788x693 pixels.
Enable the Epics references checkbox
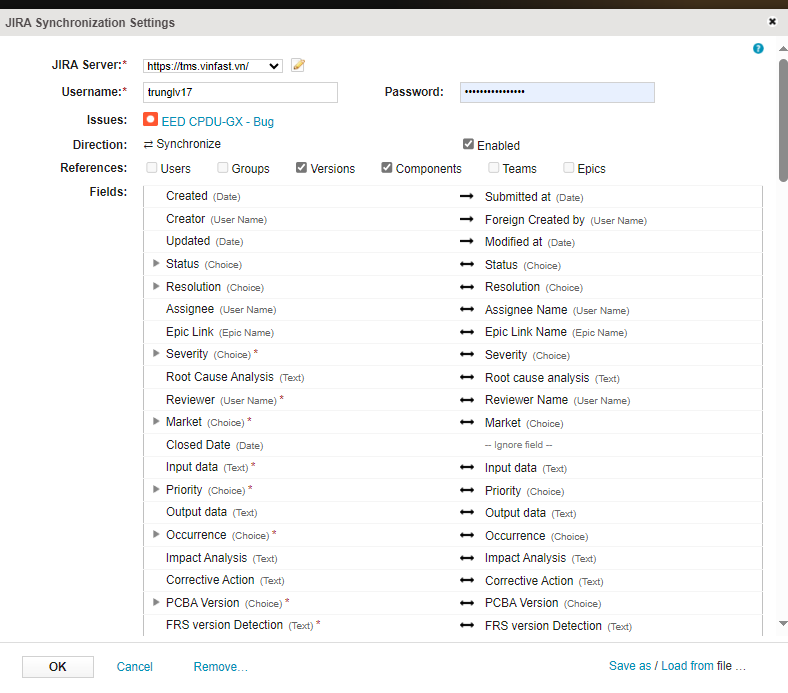[568, 167]
